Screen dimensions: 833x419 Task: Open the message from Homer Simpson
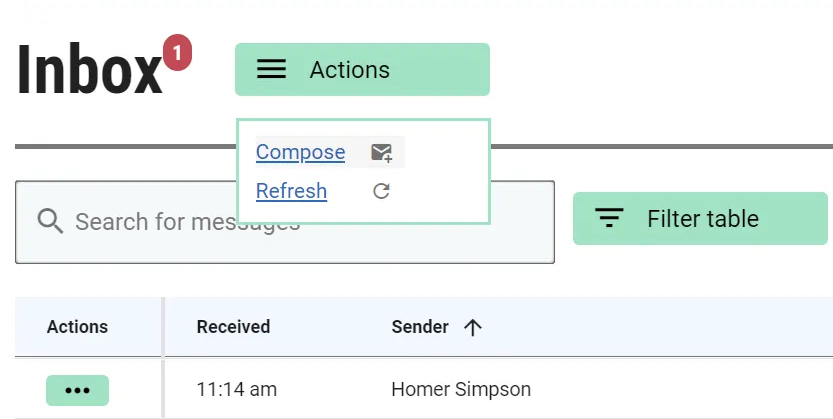[461, 389]
